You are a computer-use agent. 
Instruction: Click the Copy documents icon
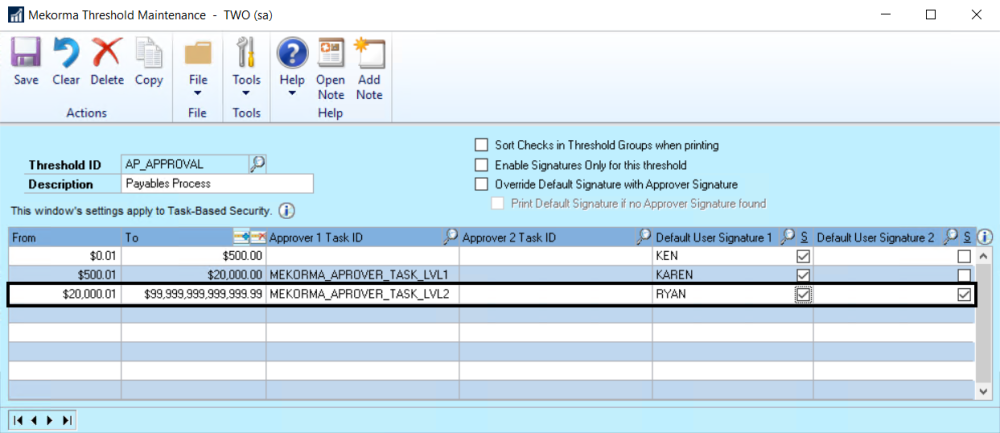(149, 52)
